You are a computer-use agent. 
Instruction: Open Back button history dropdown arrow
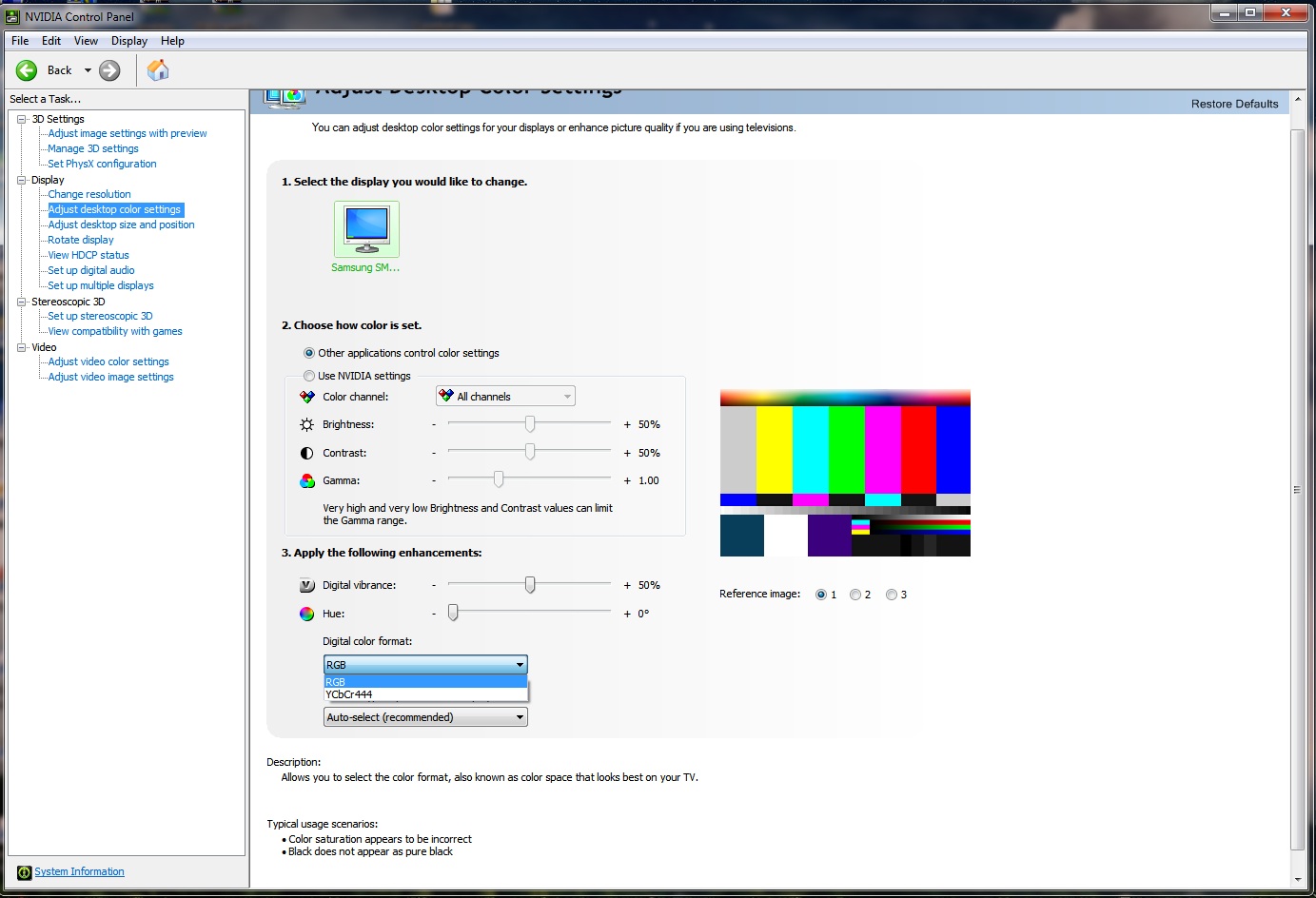click(x=88, y=70)
